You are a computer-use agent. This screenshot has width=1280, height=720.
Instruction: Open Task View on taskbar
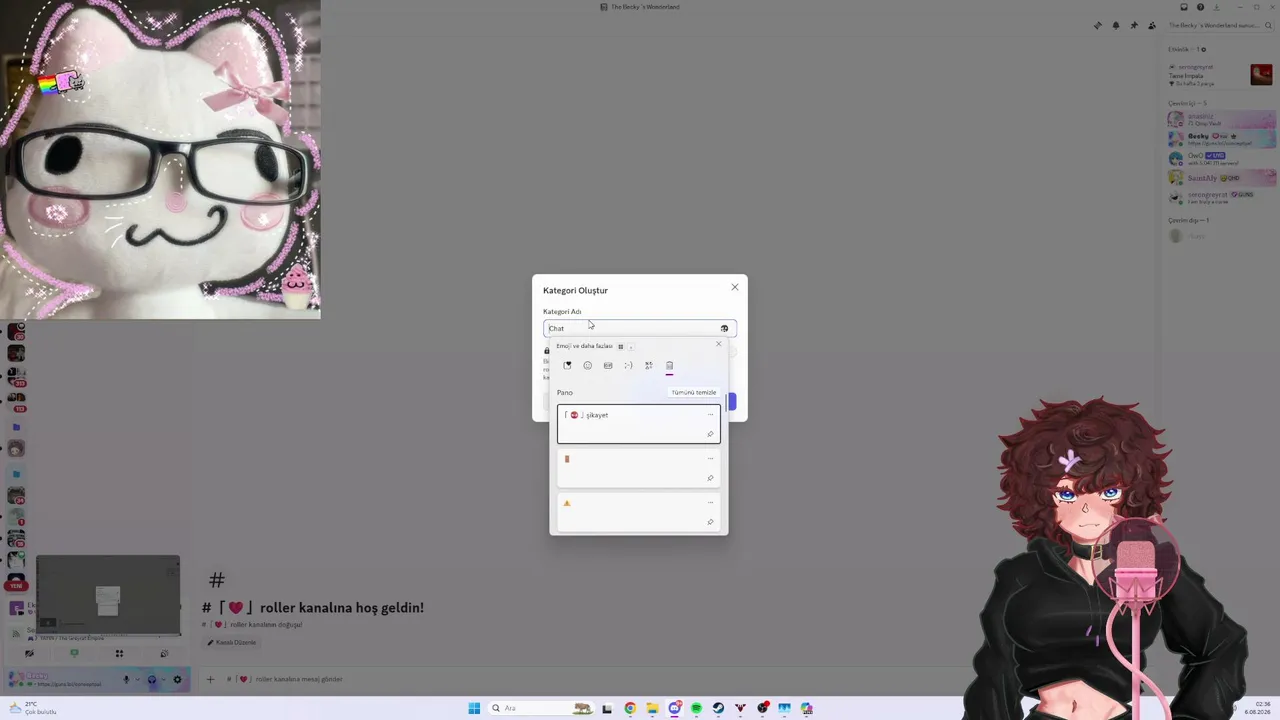(x=607, y=708)
